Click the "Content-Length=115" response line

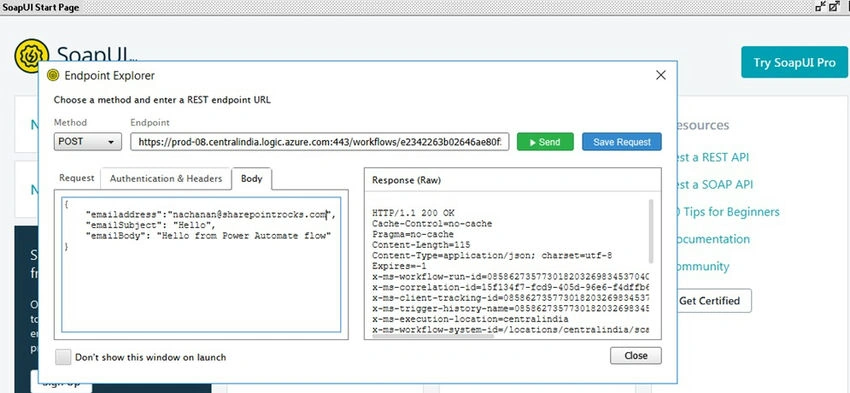421,244
